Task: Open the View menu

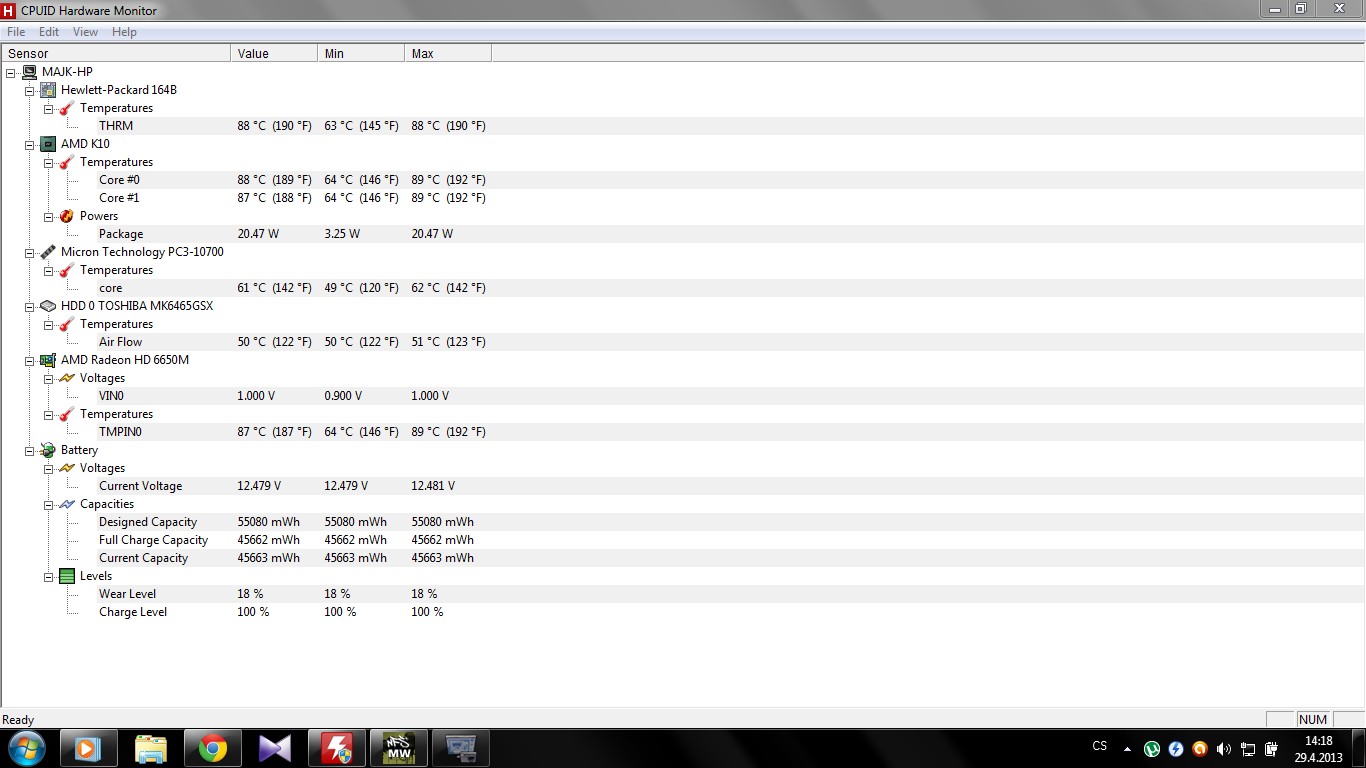Action: 85,32
